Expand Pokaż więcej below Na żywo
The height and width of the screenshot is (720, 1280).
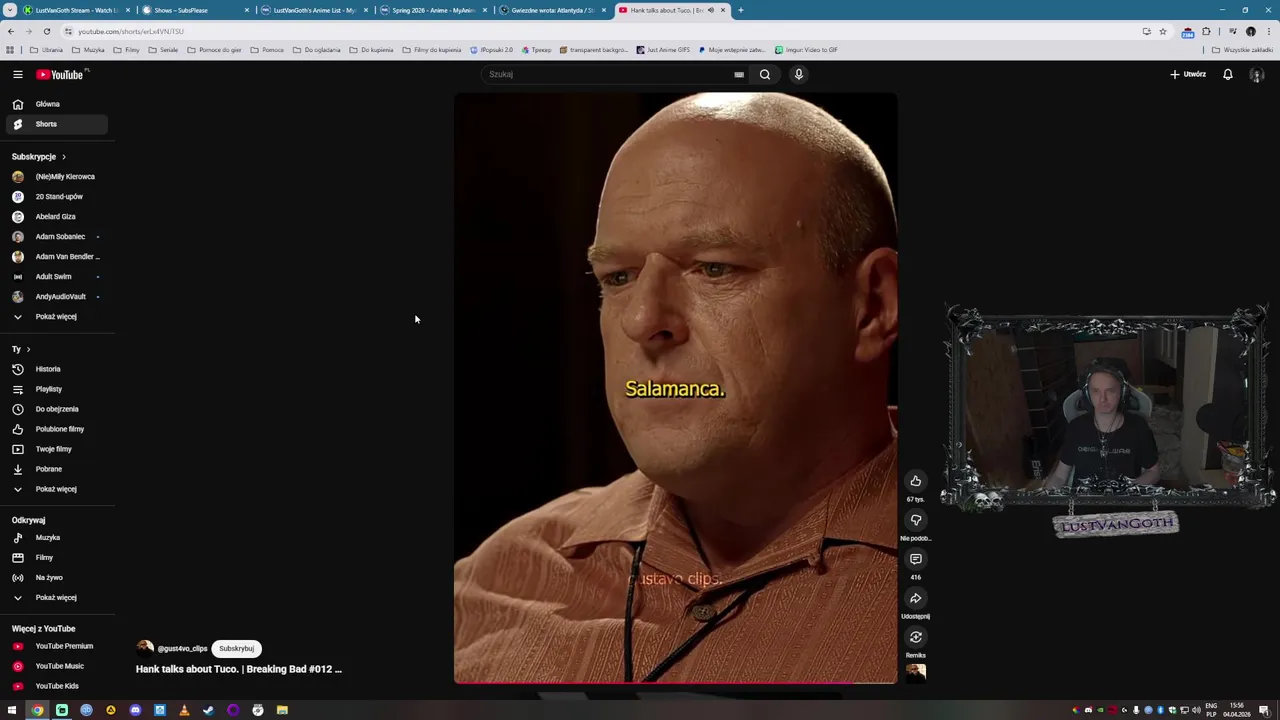57,598
